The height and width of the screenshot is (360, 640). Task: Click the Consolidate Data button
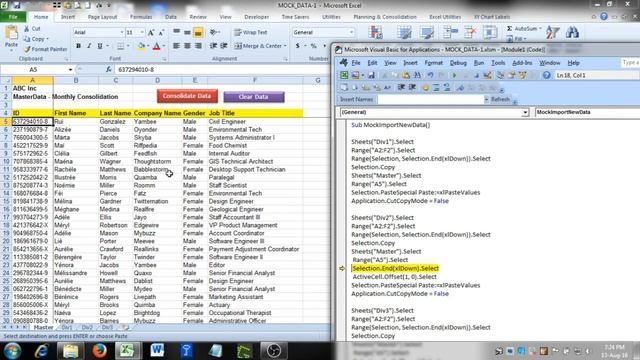pos(187,96)
